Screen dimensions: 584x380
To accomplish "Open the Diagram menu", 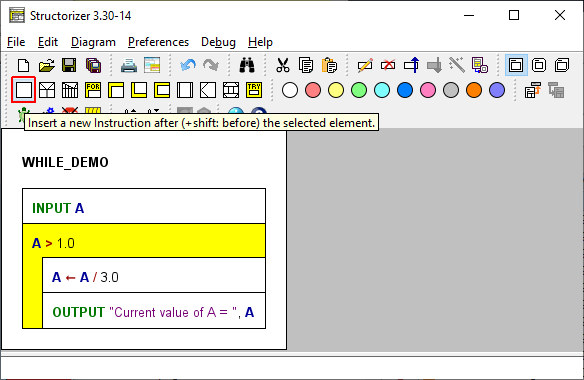I will tap(93, 42).
